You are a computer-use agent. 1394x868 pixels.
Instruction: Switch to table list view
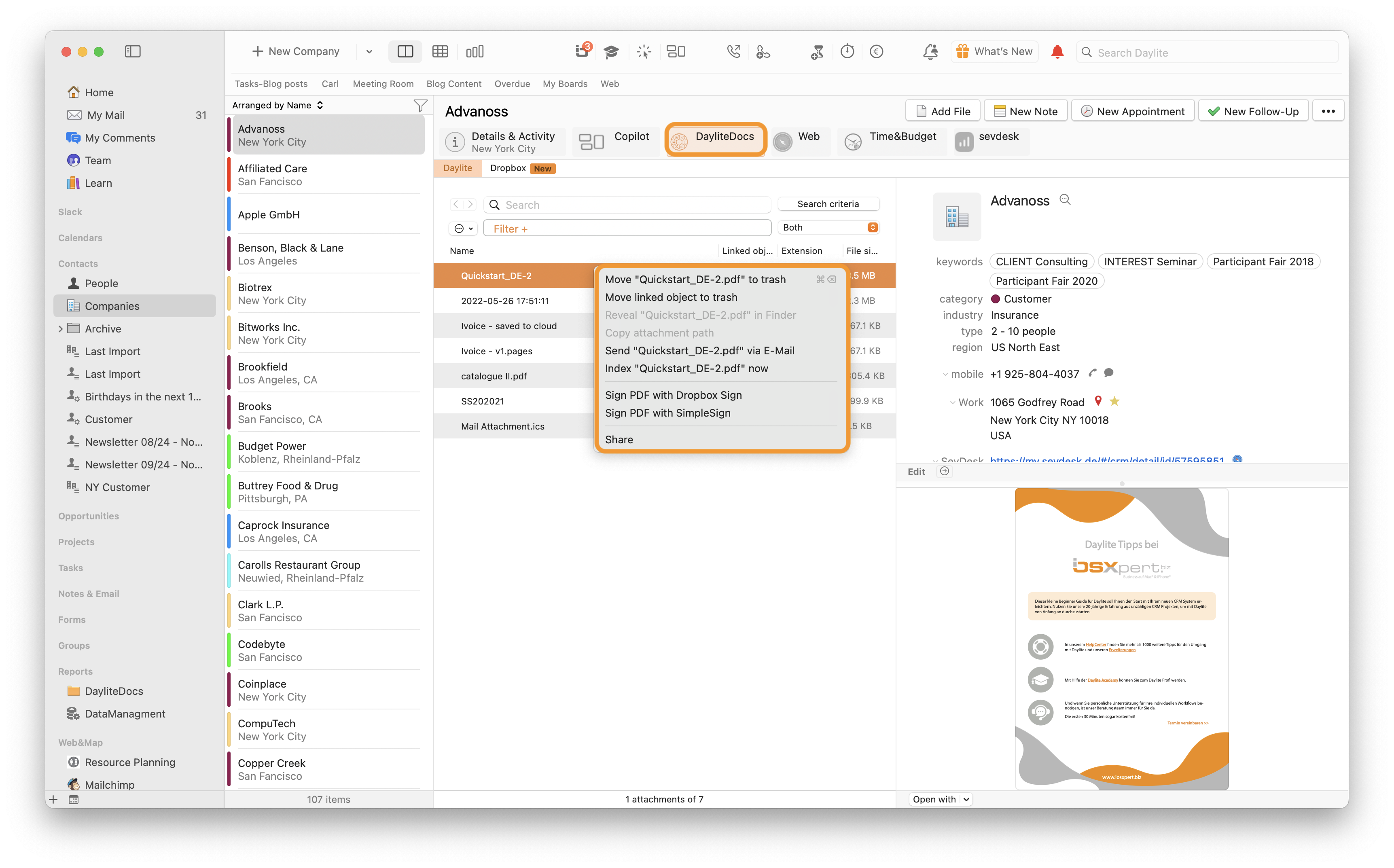tap(441, 52)
